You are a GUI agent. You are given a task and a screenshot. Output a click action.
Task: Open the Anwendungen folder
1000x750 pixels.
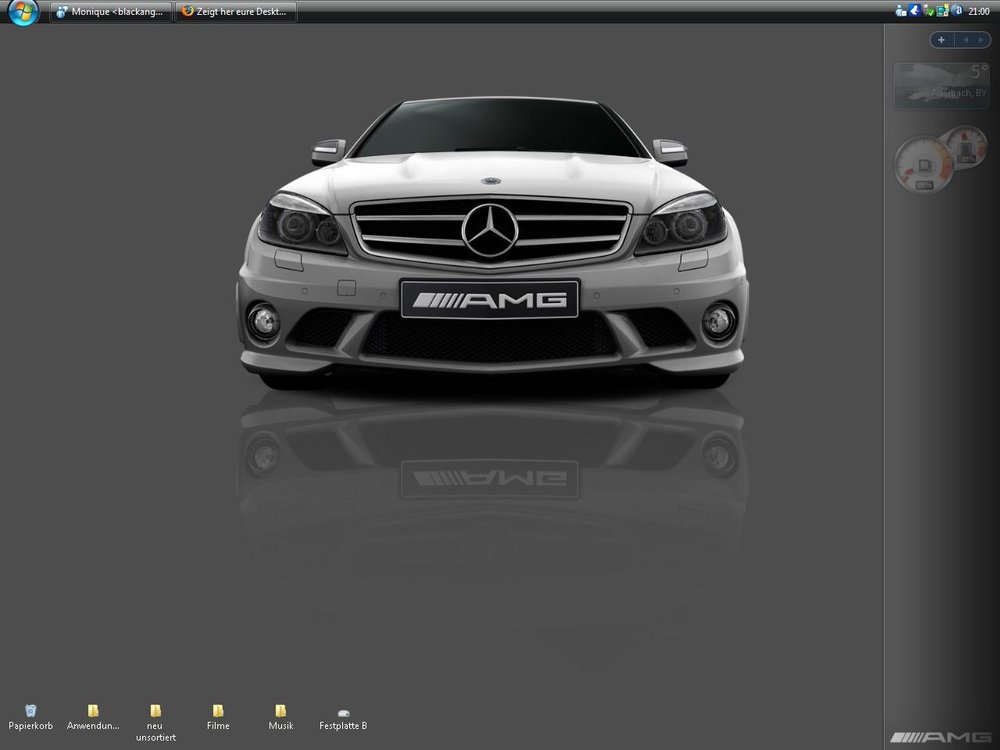[92, 712]
